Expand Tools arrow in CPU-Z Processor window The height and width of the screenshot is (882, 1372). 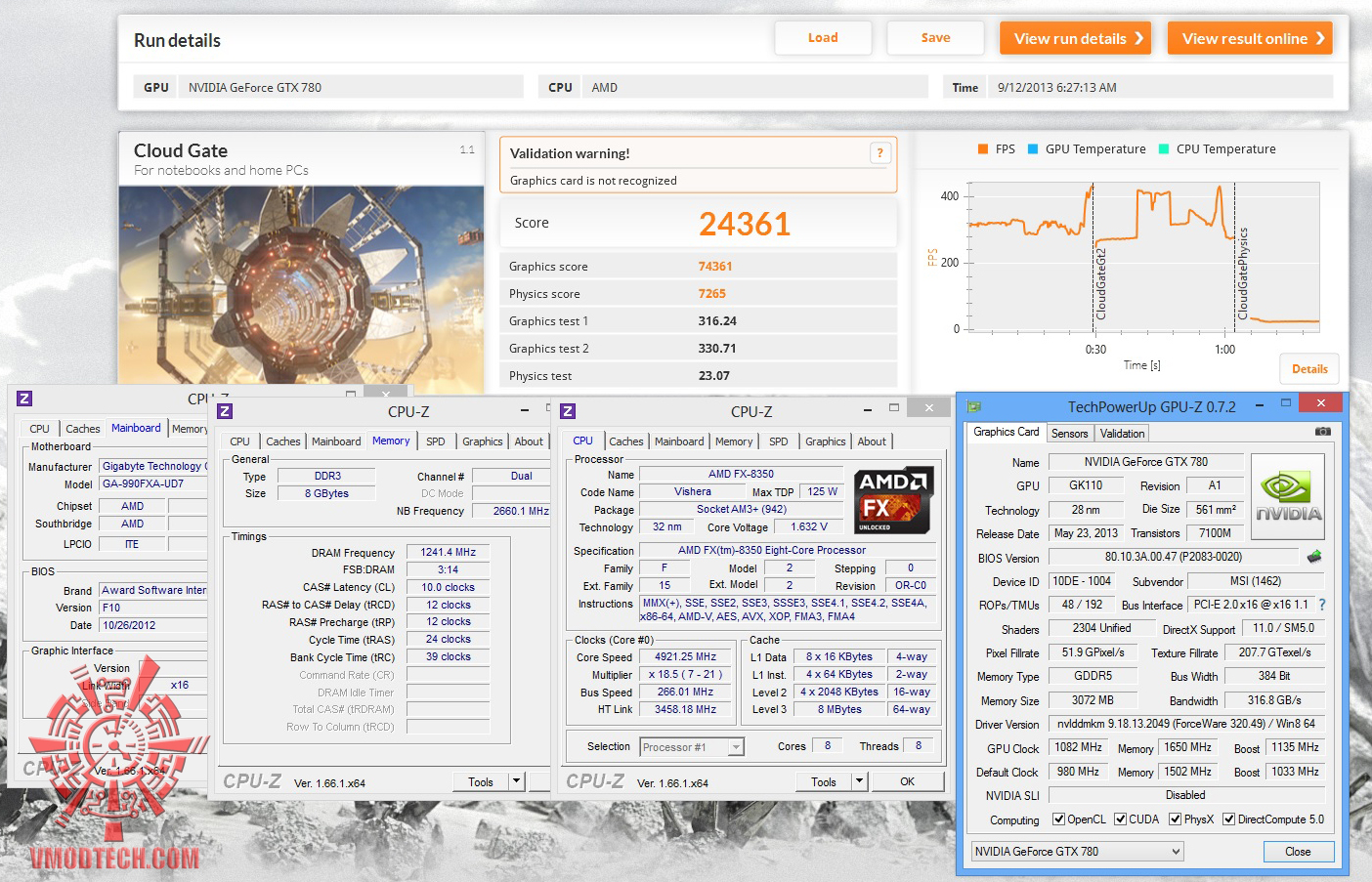point(860,781)
